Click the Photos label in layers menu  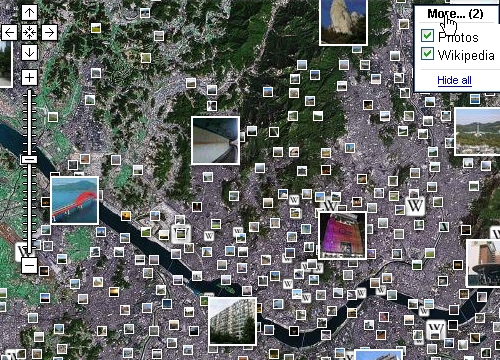(x=458, y=37)
